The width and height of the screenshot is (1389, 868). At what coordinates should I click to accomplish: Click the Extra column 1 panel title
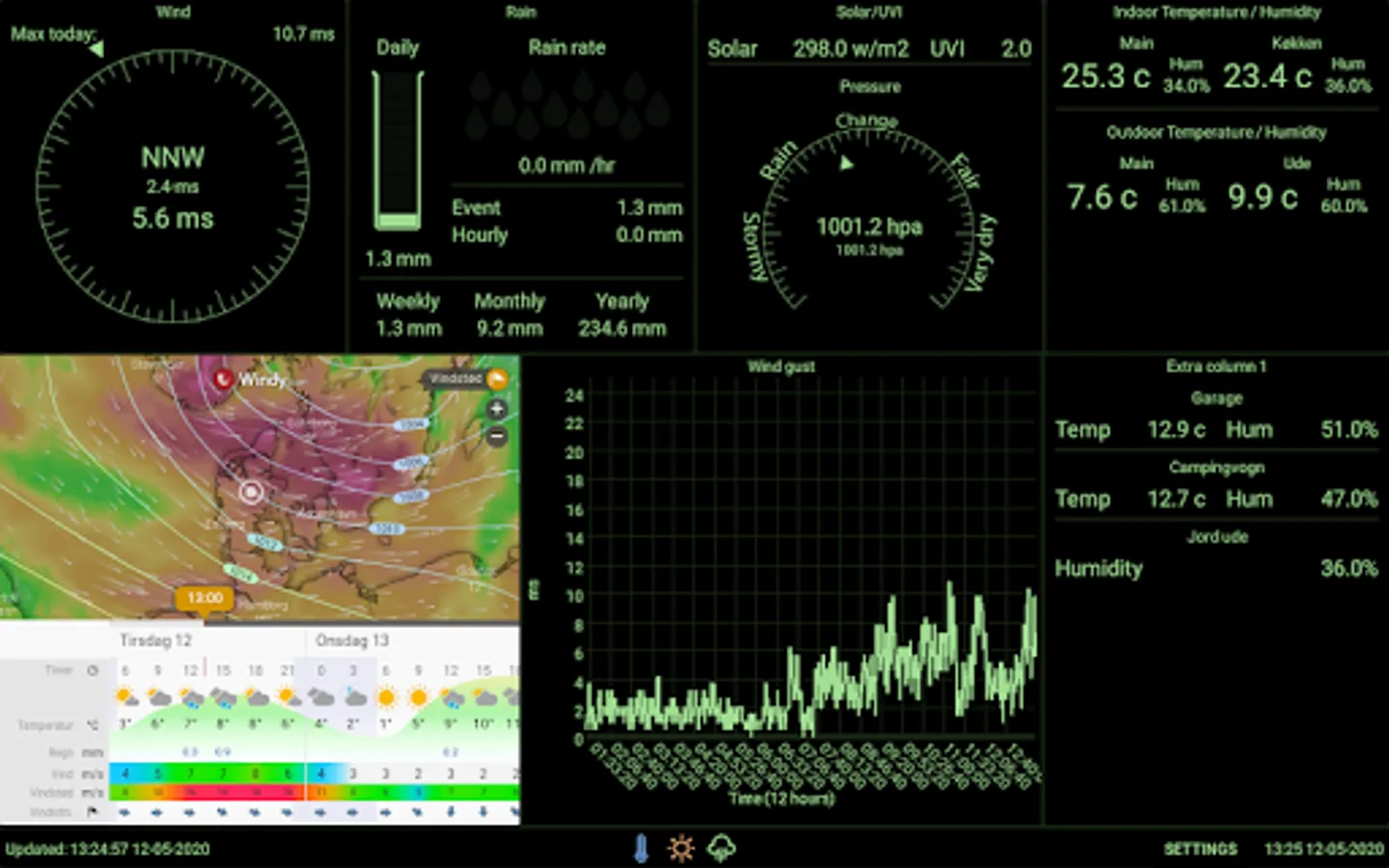[1215, 366]
